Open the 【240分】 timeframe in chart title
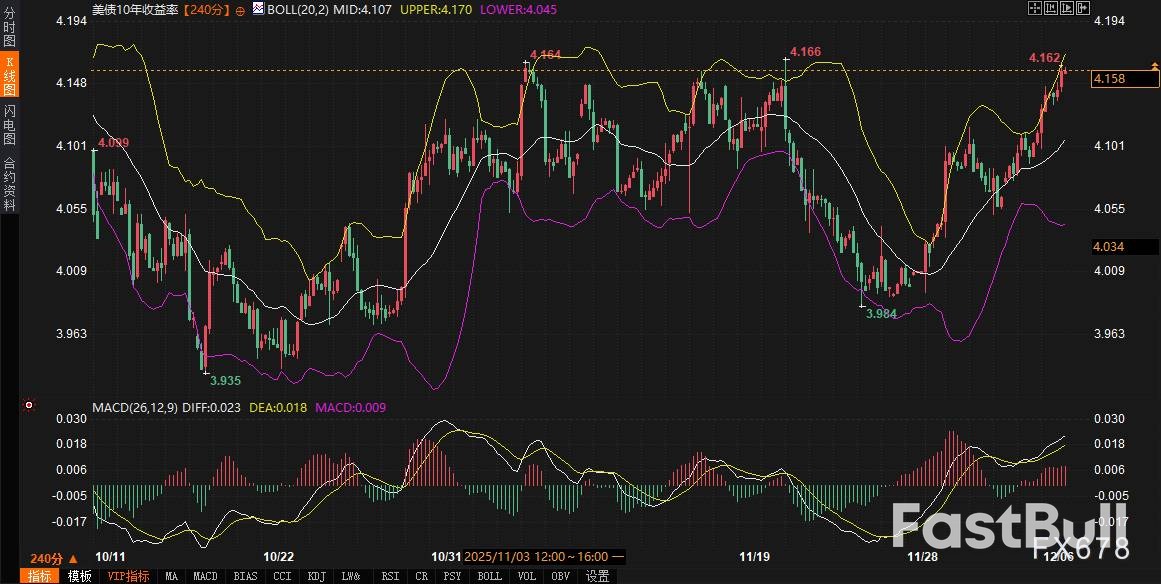The width and height of the screenshot is (1161, 584). coord(207,9)
